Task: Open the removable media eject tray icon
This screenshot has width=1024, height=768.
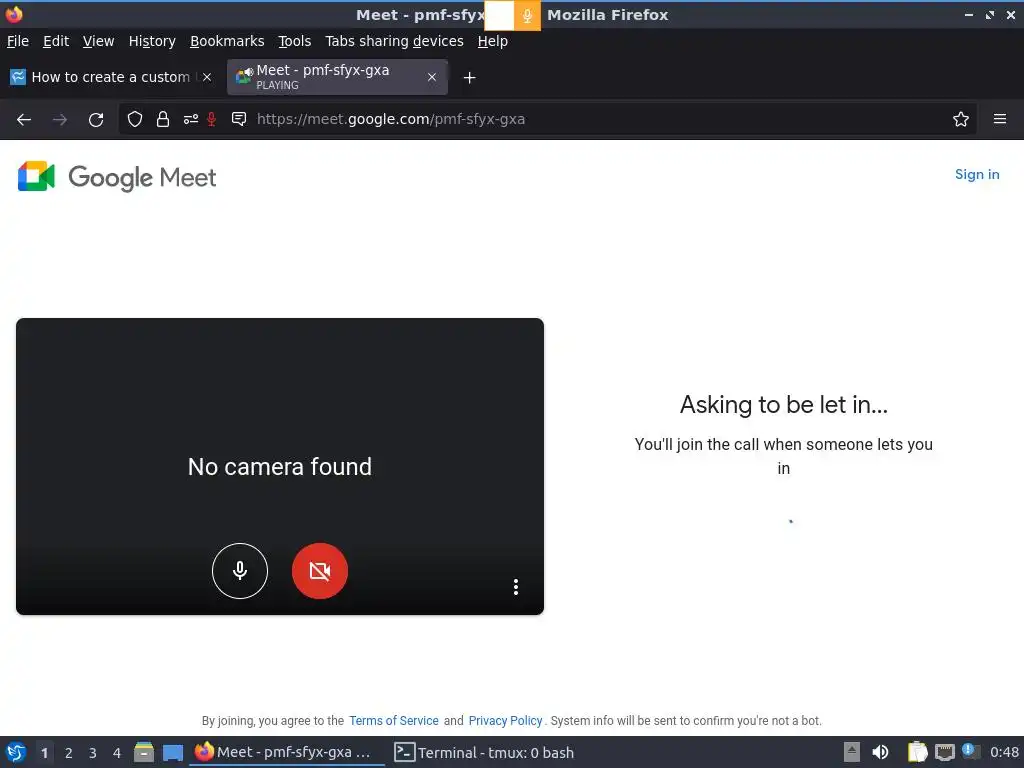Action: pyautogui.click(x=852, y=752)
